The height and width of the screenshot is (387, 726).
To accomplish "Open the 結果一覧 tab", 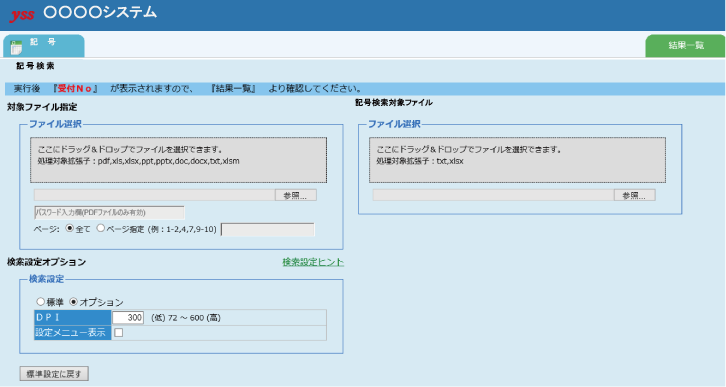I will pos(685,46).
